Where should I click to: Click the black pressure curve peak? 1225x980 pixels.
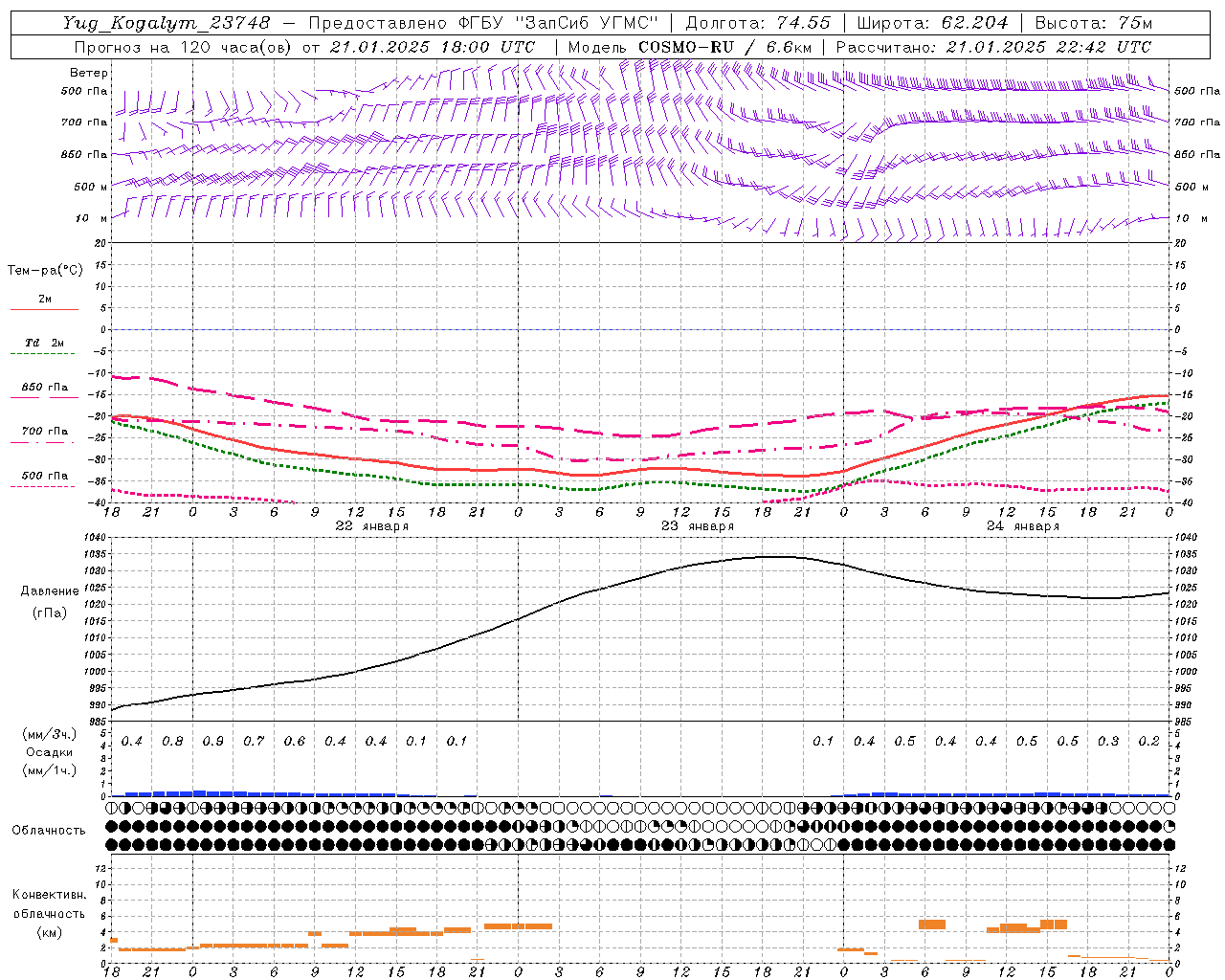point(777,556)
